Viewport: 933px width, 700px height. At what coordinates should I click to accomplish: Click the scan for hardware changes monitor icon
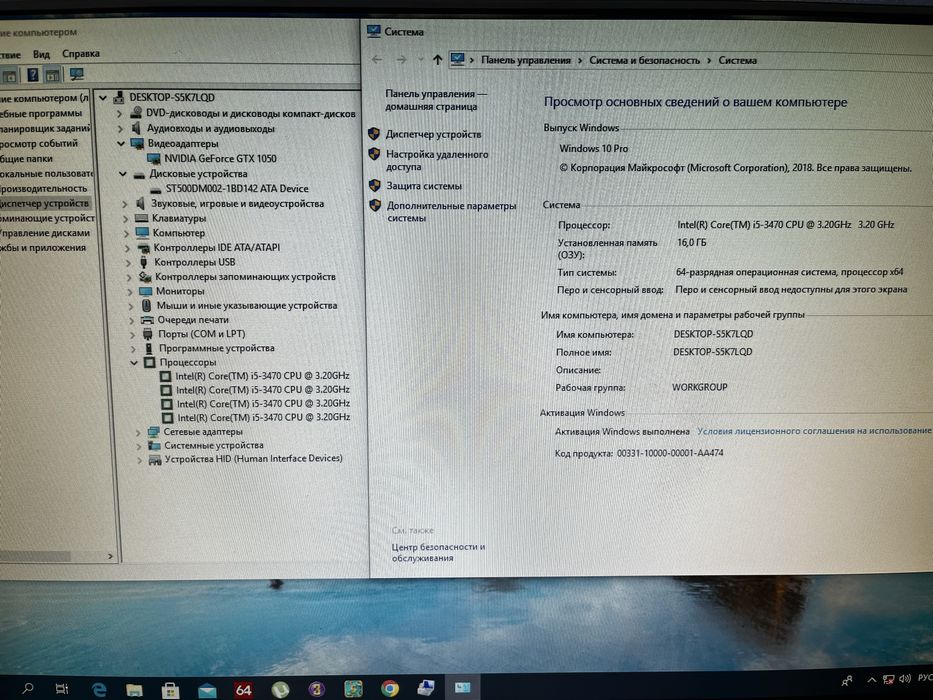(x=77, y=74)
